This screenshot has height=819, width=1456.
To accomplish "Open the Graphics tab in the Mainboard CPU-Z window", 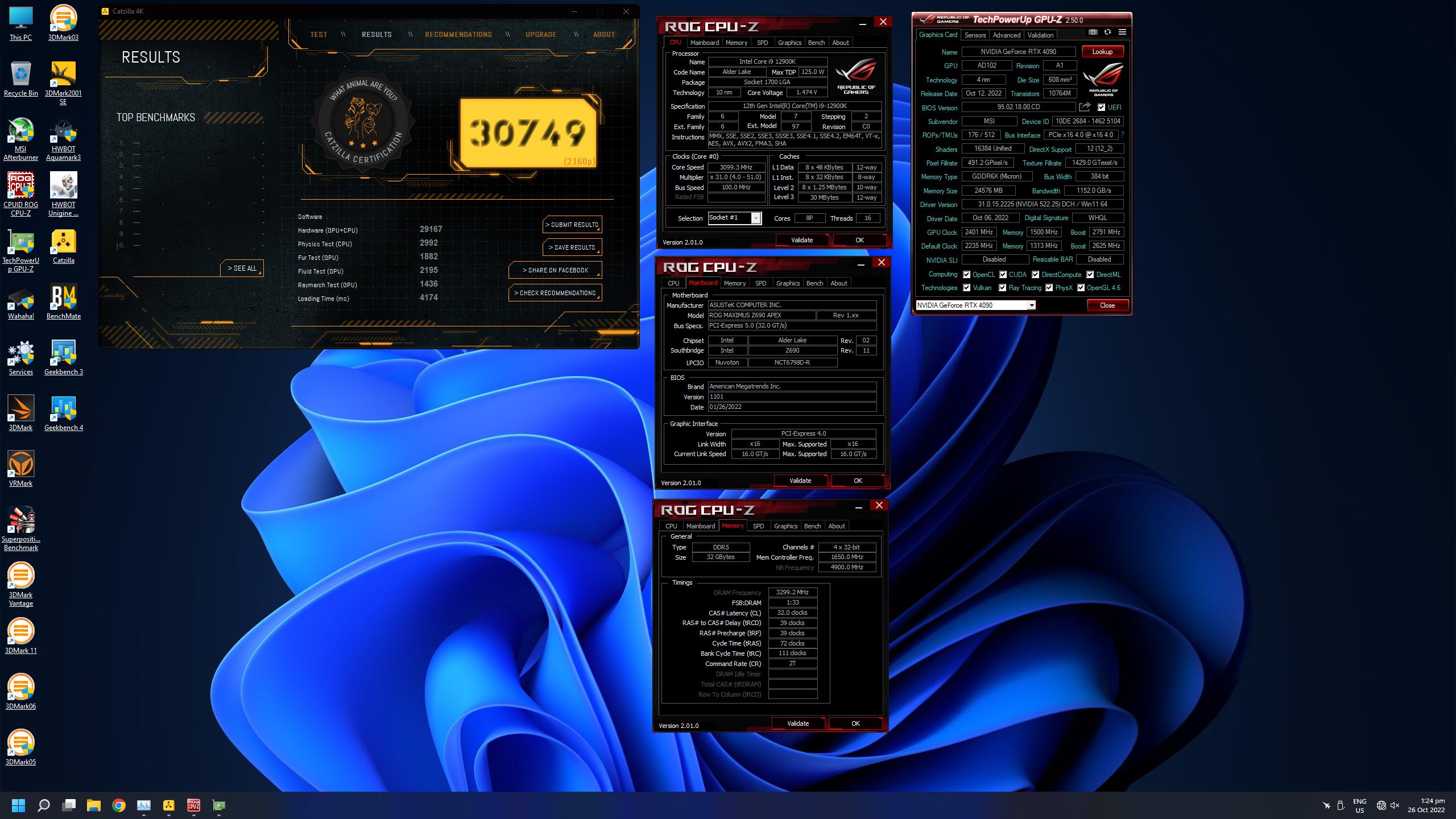I will [x=788, y=283].
